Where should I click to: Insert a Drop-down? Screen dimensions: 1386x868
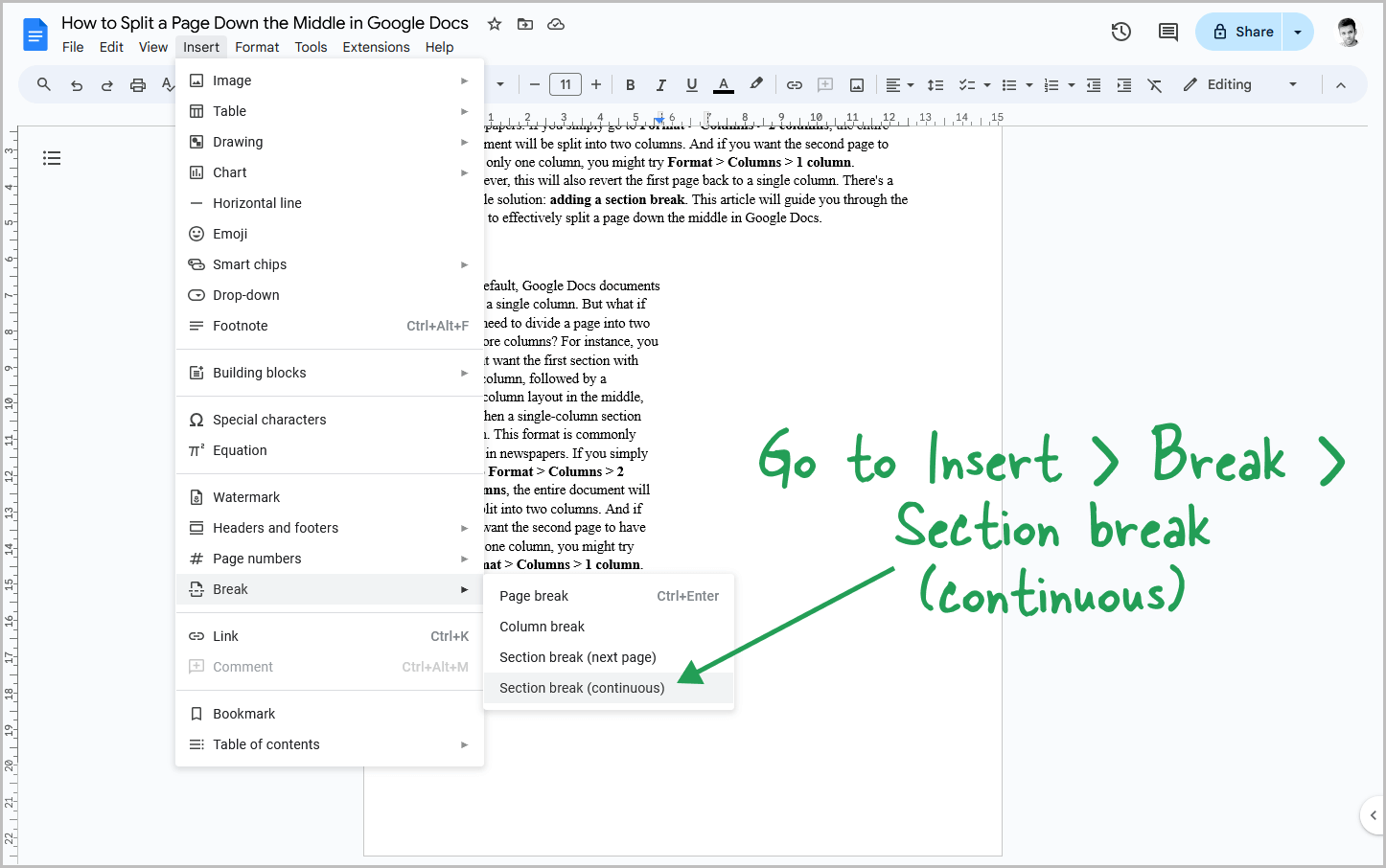[x=330, y=295]
